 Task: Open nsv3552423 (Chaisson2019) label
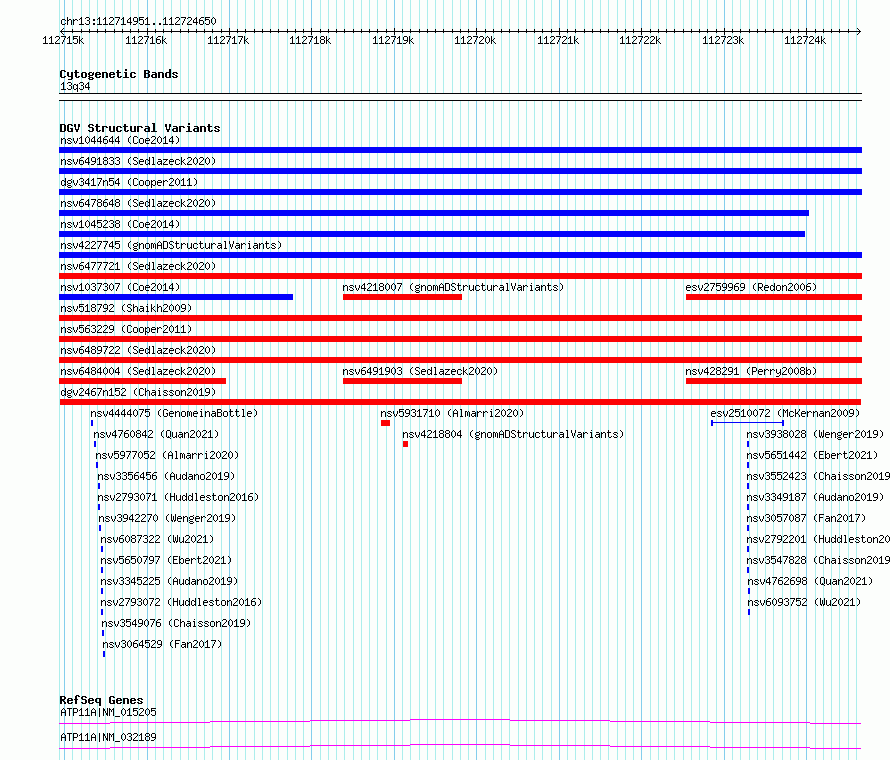coord(818,476)
